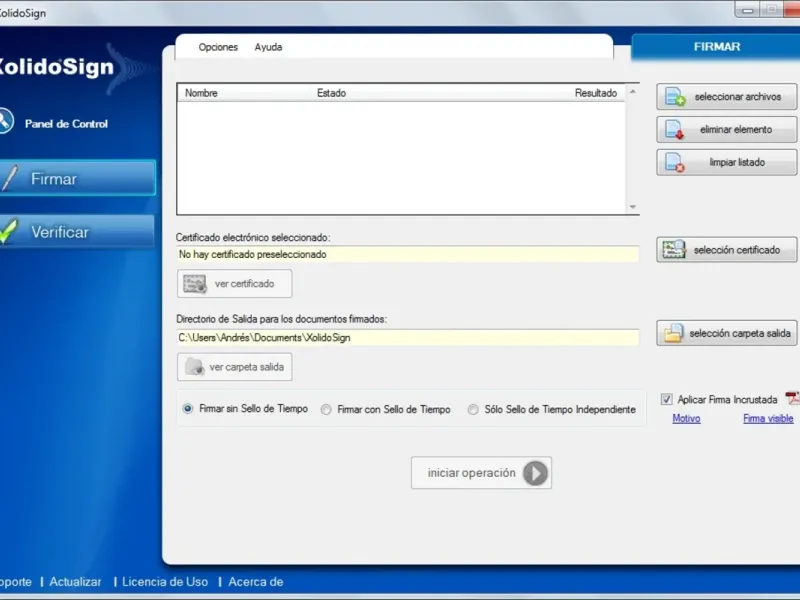The image size is (800, 600).
Task: Open the Acerca de link
Action: click(256, 582)
